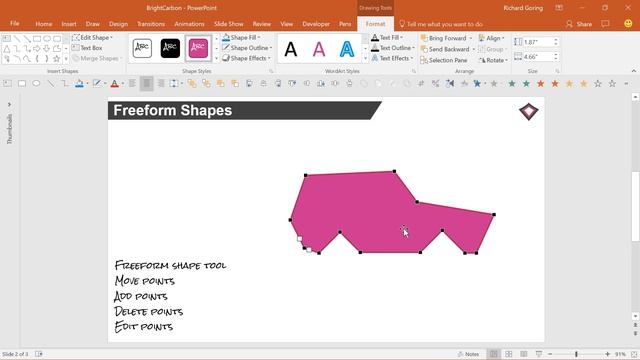The height and width of the screenshot is (360, 640).
Task: Switch to the Insert tab
Action: point(69,24)
